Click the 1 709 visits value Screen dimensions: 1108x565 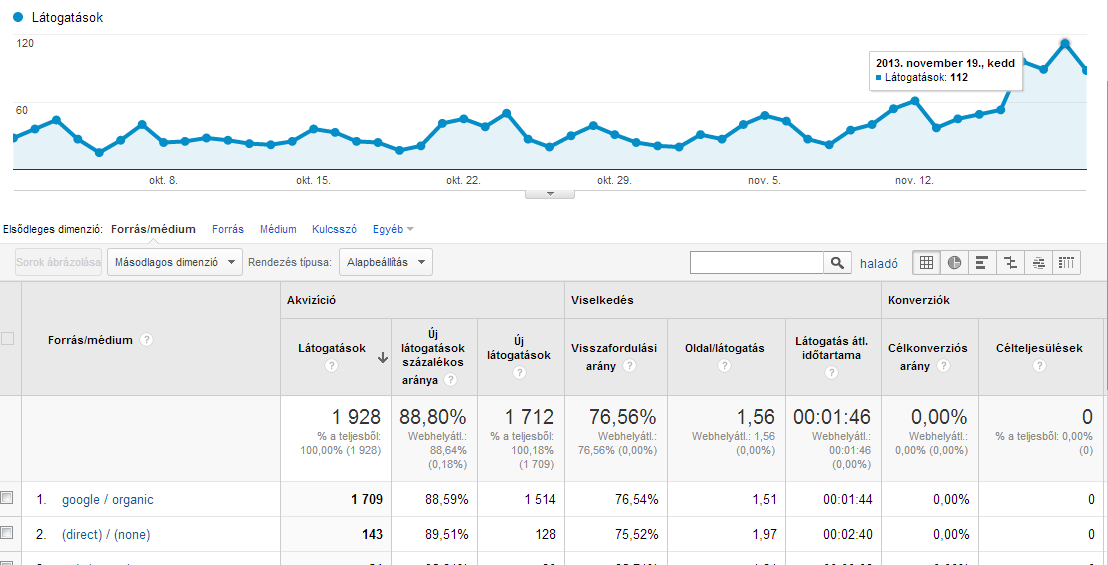[367, 499]
